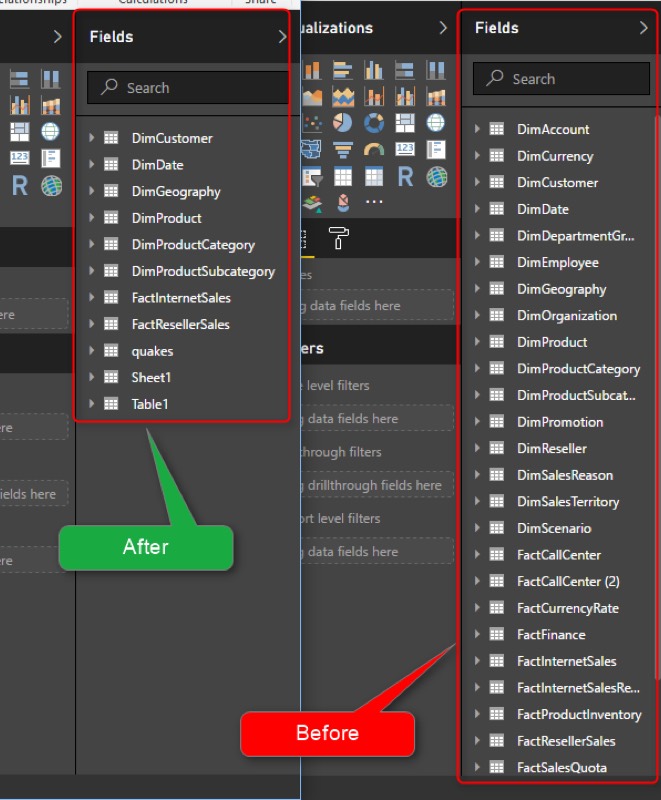Image resolution: width=661 pixels, height=800 pixels.
Task: Expand DimGeography table in After fields list
Action: coord(92,191)
